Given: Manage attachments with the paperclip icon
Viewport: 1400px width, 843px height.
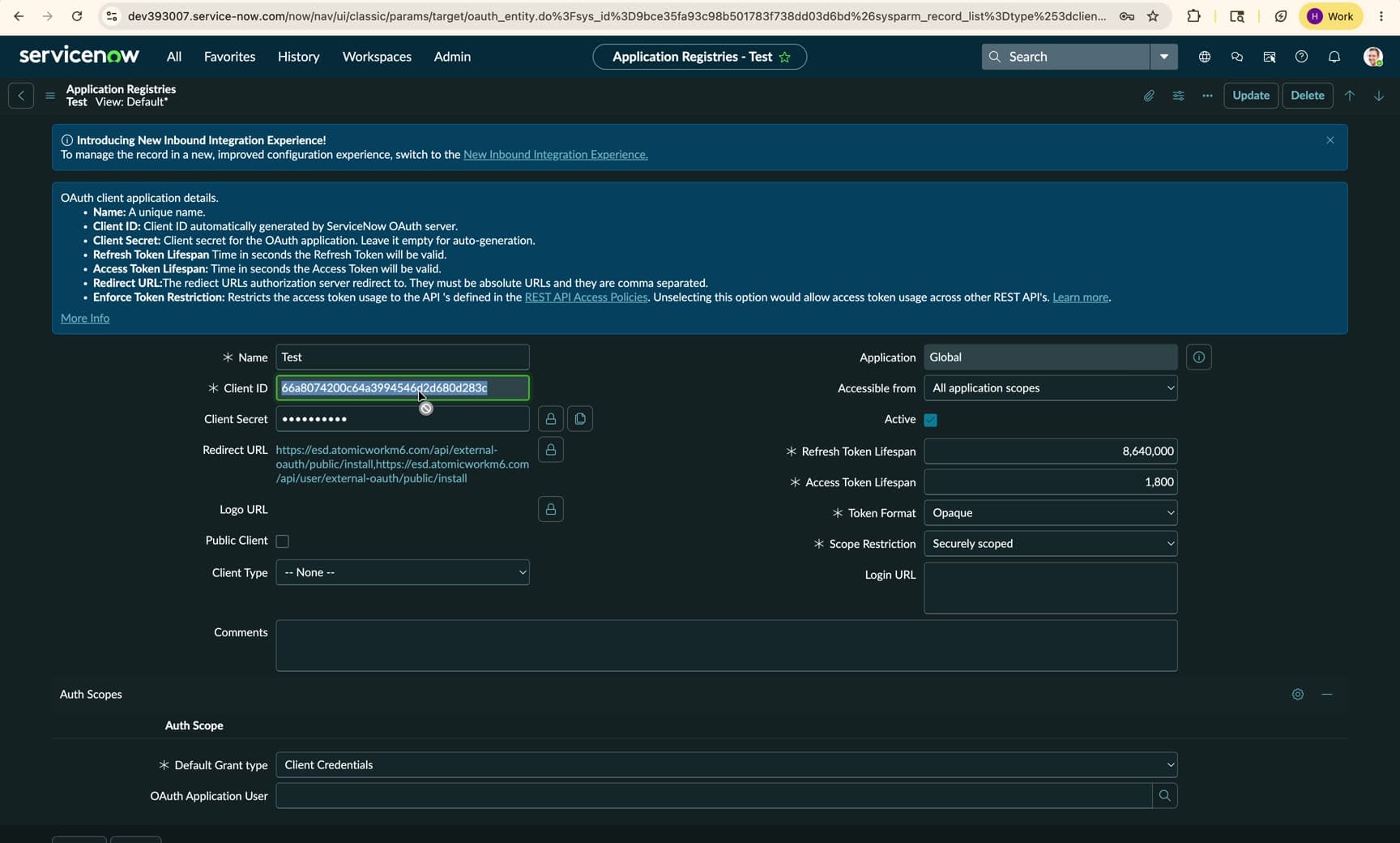Looking at the screenshot, I should coord(1149,96).
